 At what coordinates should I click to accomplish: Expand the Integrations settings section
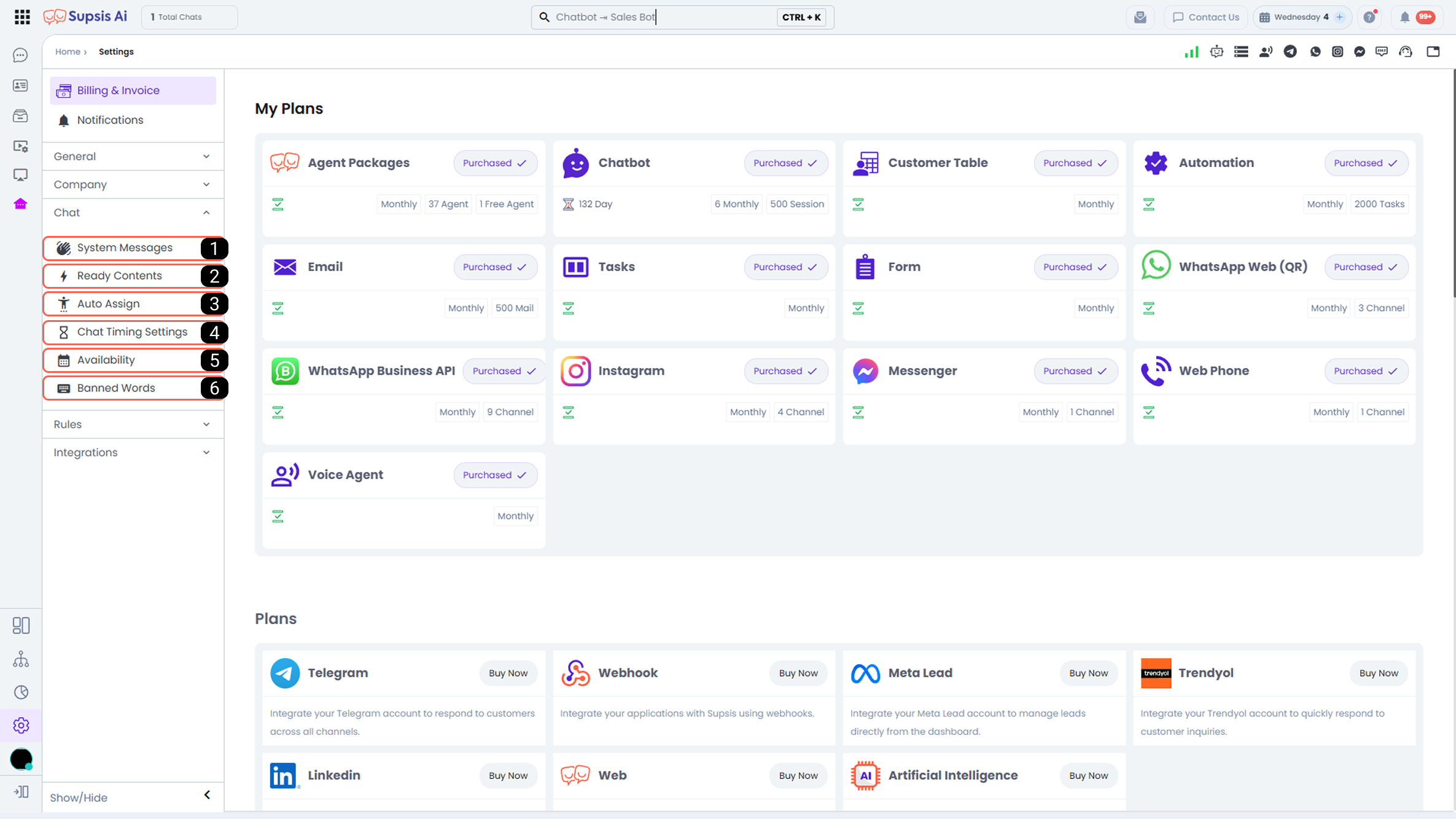[x=133, y=453]
